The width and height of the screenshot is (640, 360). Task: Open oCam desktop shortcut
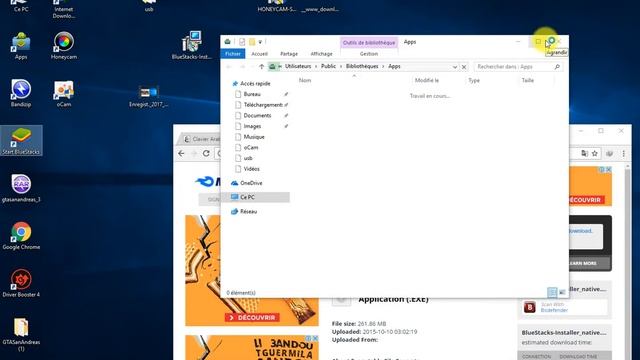click(x=64, y=93)
